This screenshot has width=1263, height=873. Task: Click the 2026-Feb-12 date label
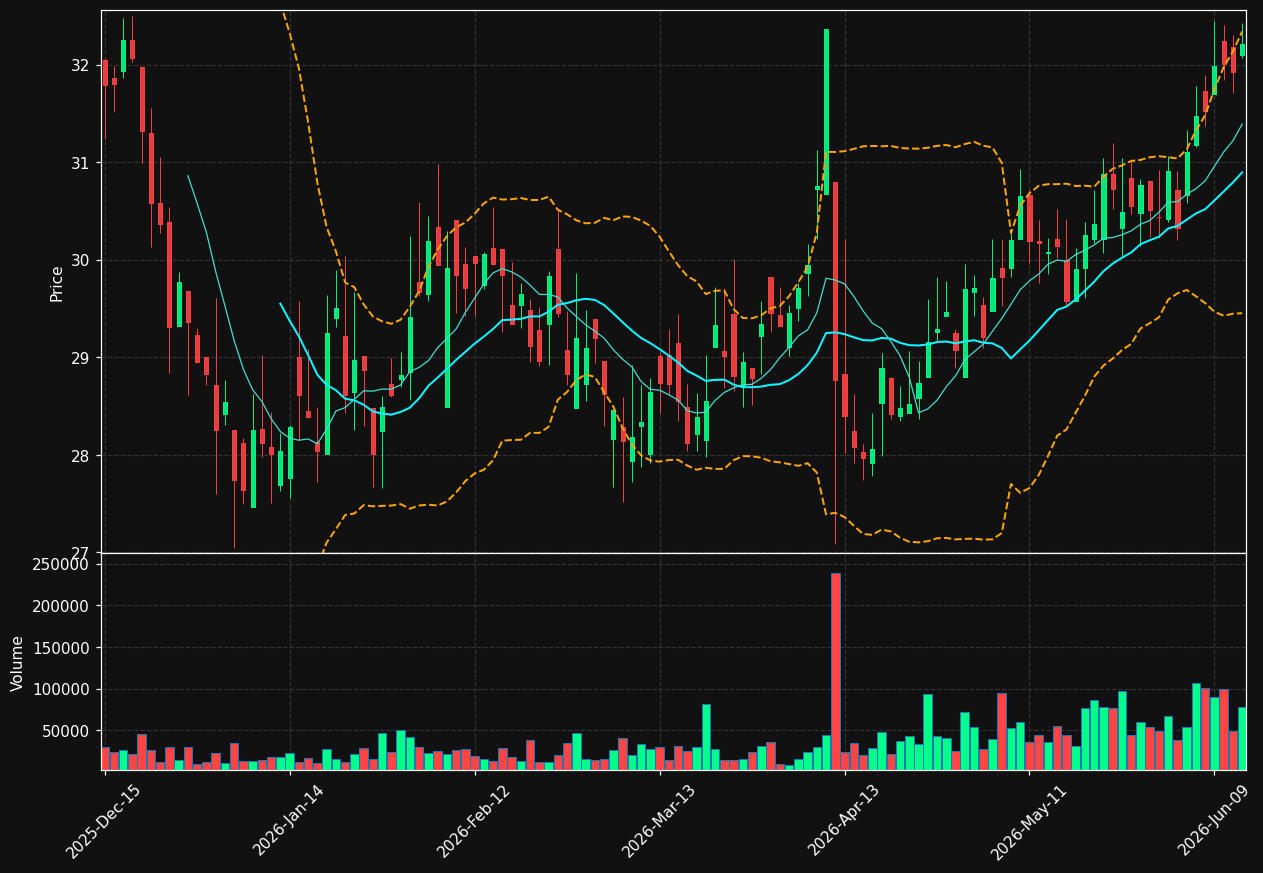coord(474,822)
